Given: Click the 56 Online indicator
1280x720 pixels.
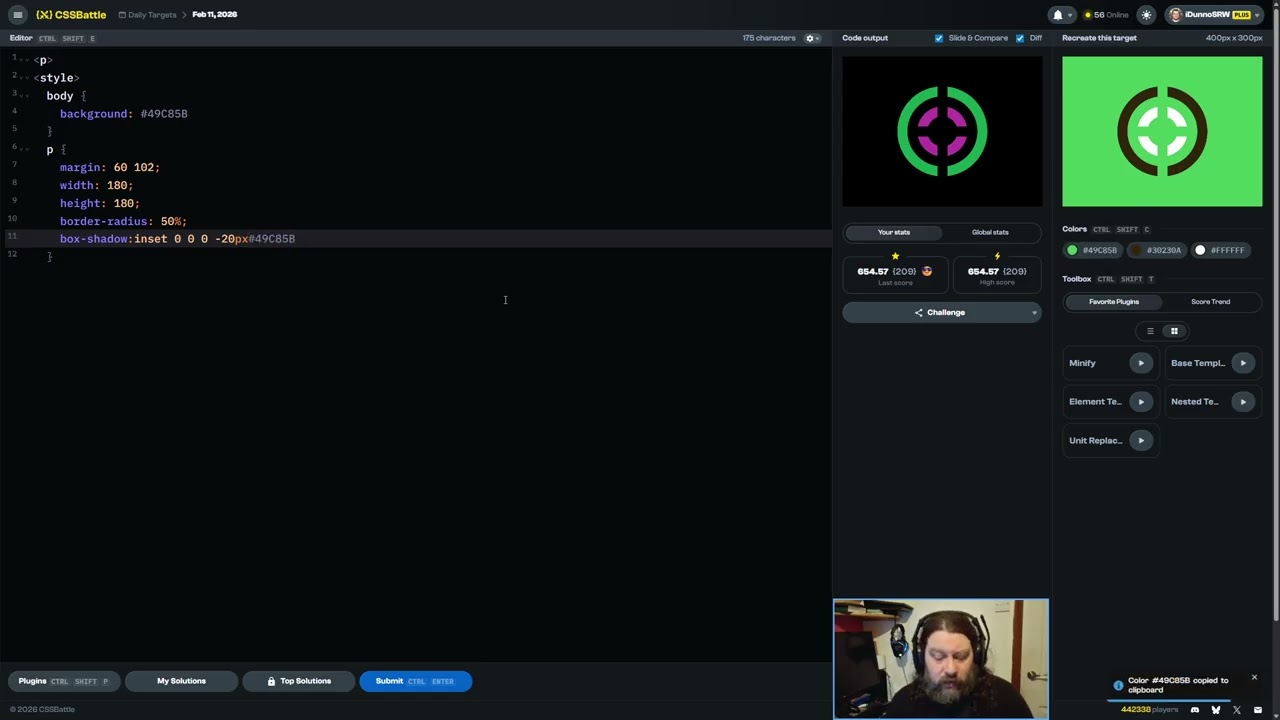Looking at the screenshot, I should coord(1106,15).
